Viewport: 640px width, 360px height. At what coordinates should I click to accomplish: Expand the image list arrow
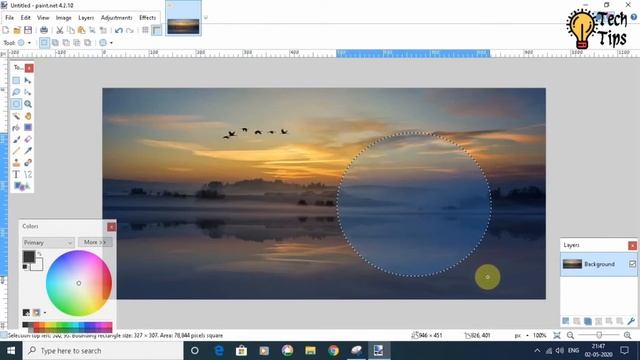206,18
